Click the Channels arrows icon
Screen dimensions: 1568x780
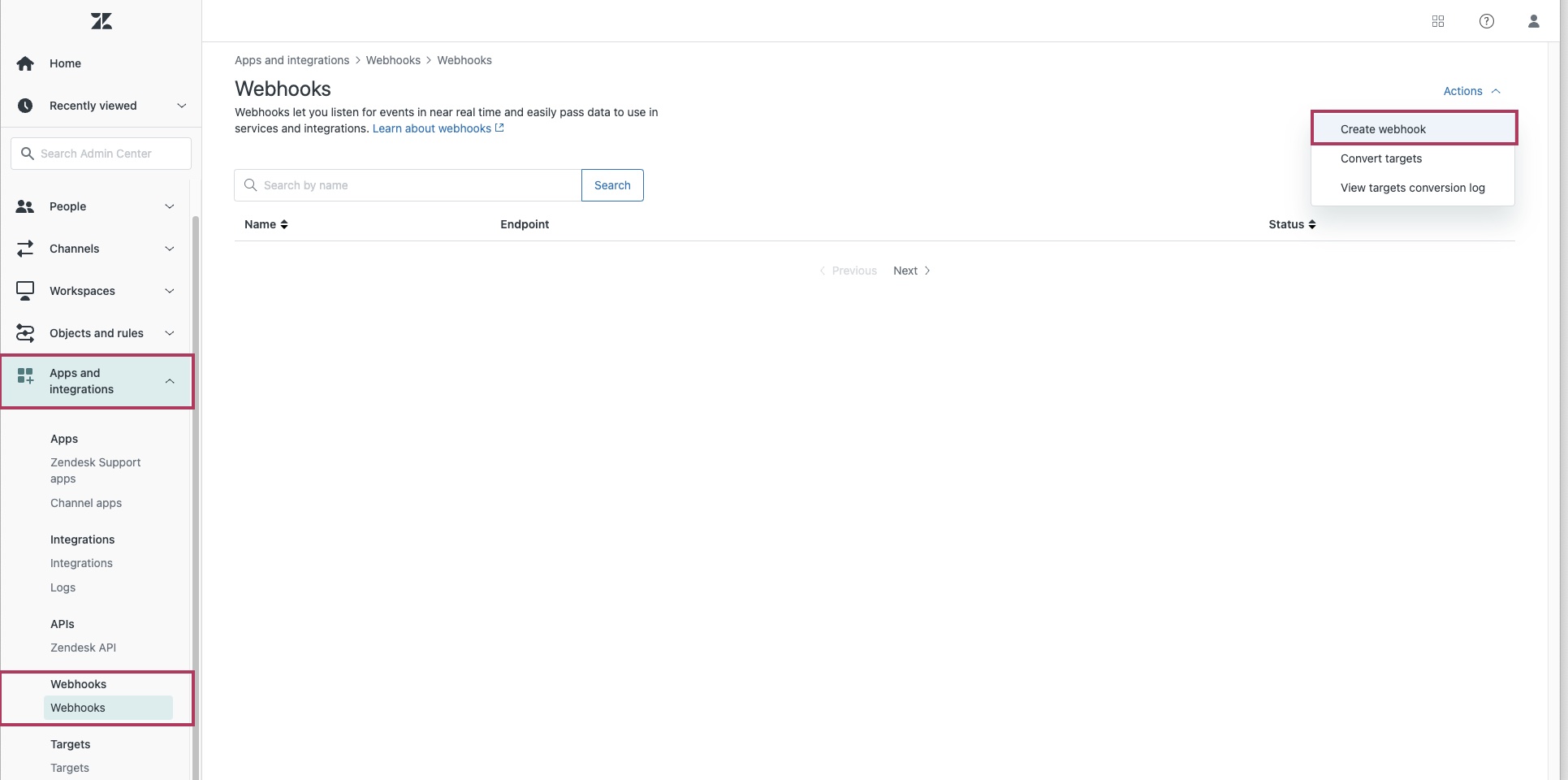[25, 249]
